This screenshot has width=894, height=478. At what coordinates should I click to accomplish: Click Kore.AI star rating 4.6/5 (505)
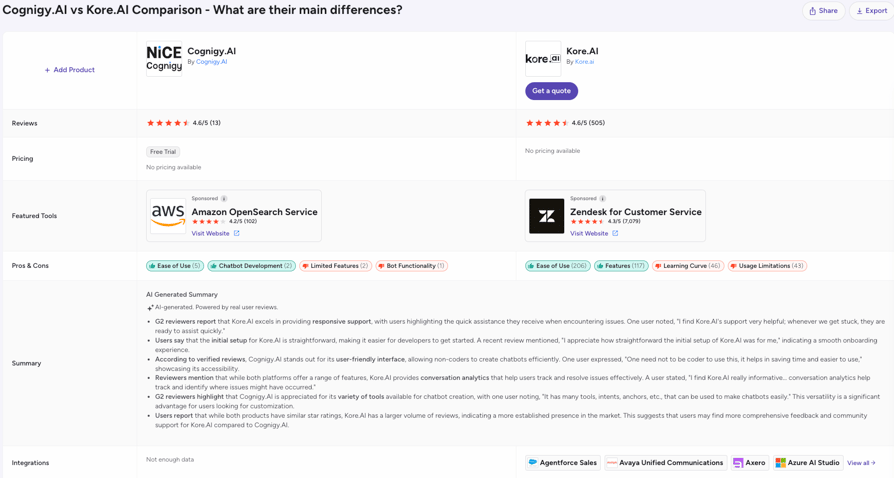point(565,123)
